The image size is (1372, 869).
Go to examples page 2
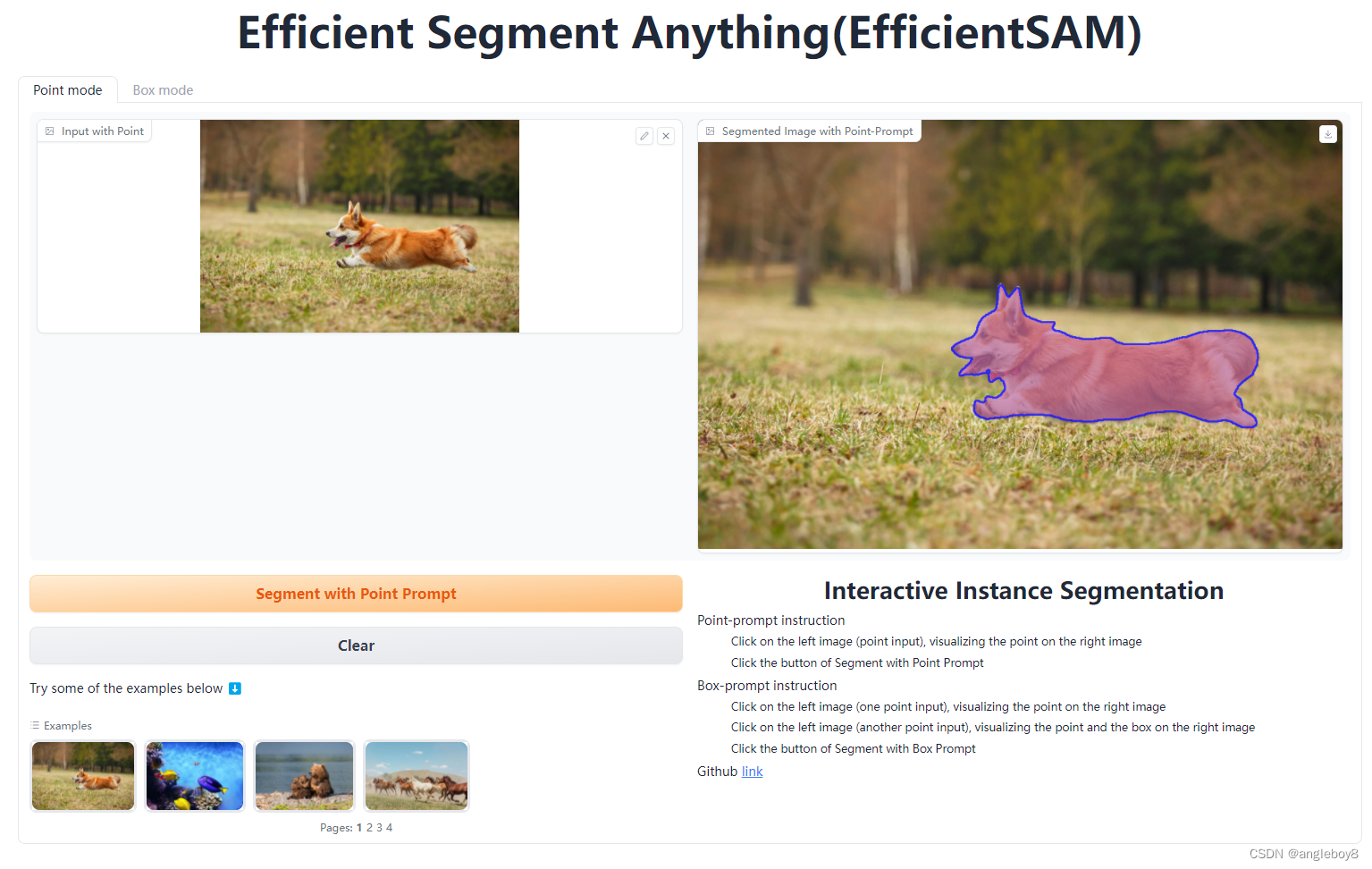368,827
